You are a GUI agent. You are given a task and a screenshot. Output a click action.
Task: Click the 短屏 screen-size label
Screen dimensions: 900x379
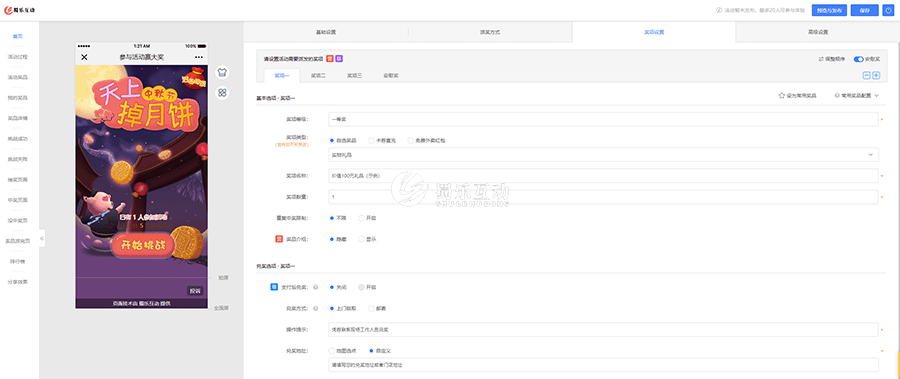223,277
